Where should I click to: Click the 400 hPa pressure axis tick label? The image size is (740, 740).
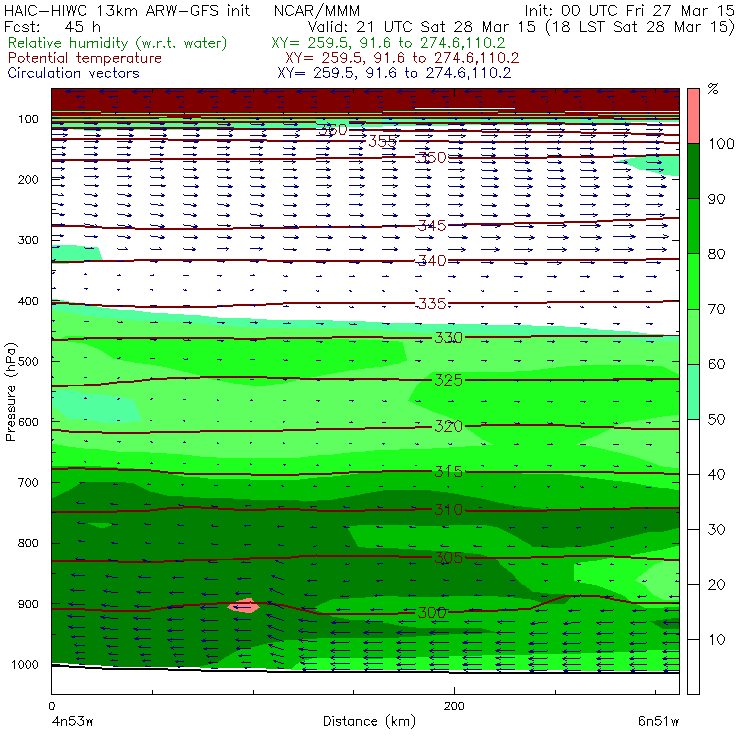(x=28, y=301)
